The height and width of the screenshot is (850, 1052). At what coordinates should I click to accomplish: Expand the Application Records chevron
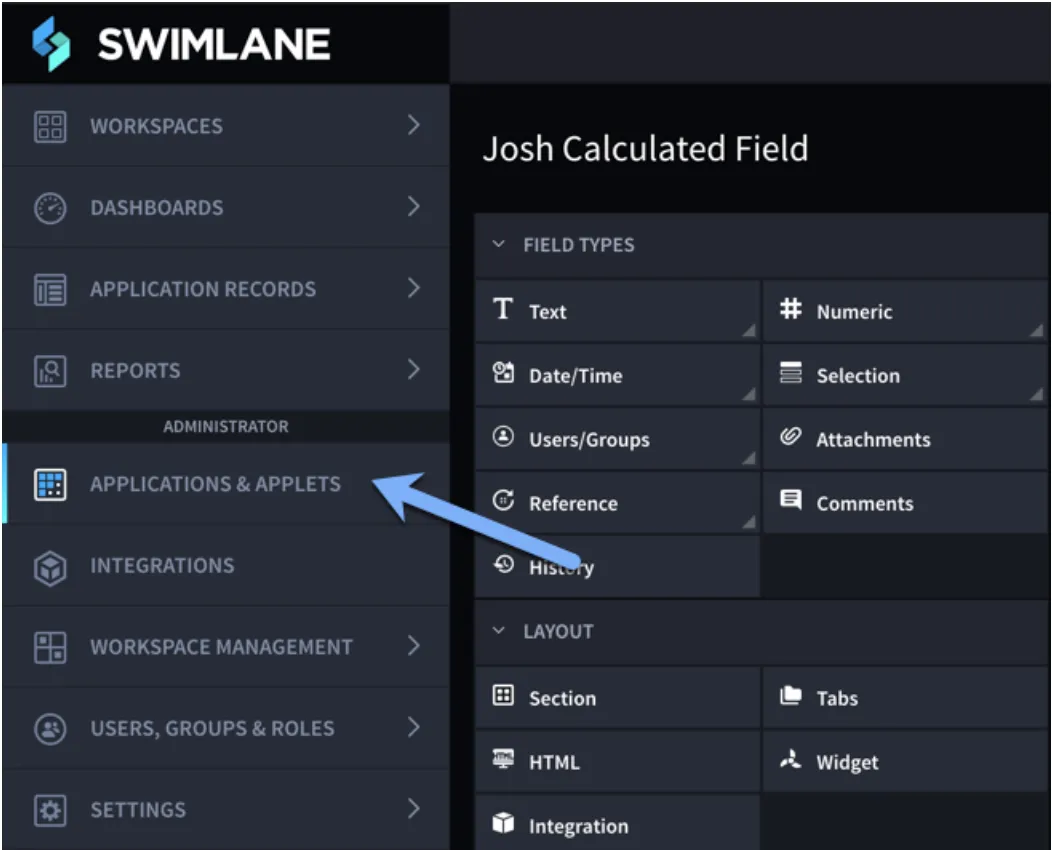413,288
